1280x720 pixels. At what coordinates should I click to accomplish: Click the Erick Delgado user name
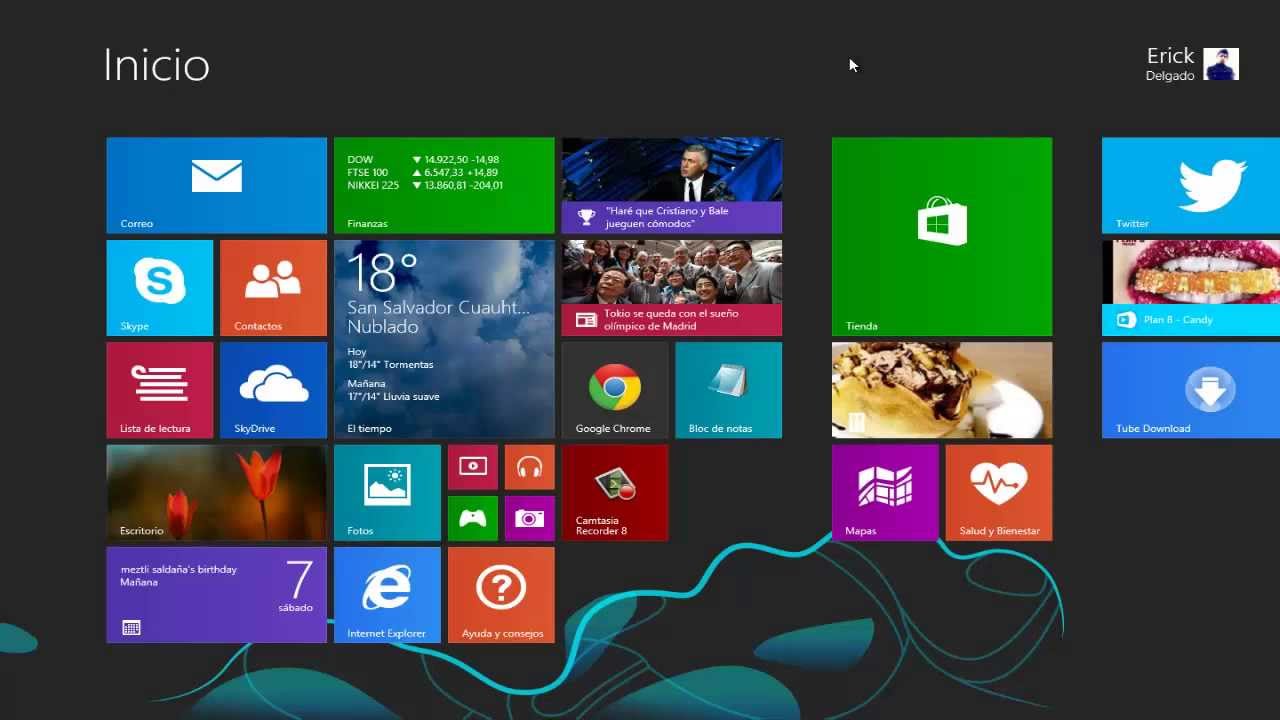(1170, 64)
